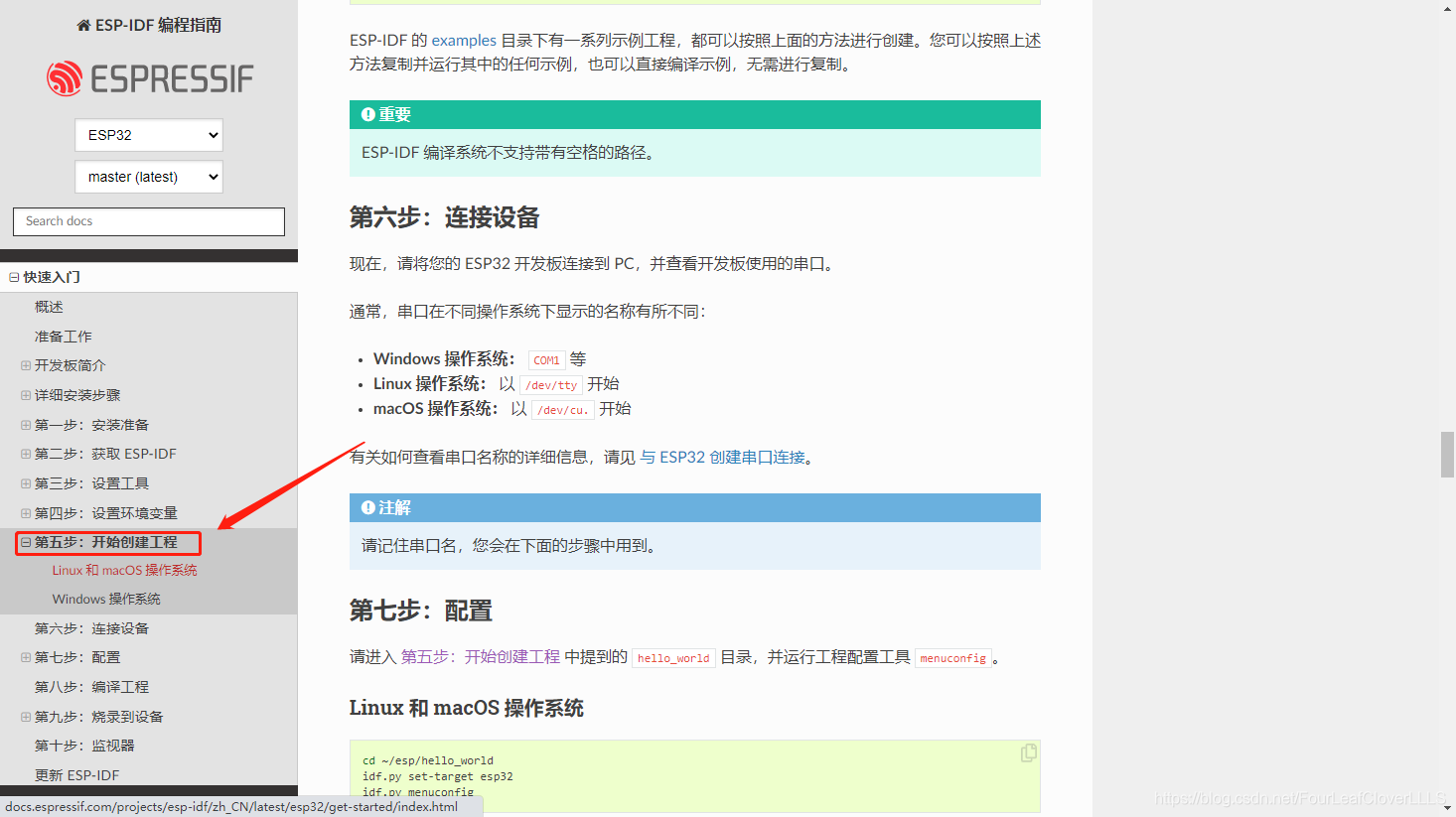Select 概述 in the sidebar navigation
1456x817 pixels.
click(x=48, y=306)
